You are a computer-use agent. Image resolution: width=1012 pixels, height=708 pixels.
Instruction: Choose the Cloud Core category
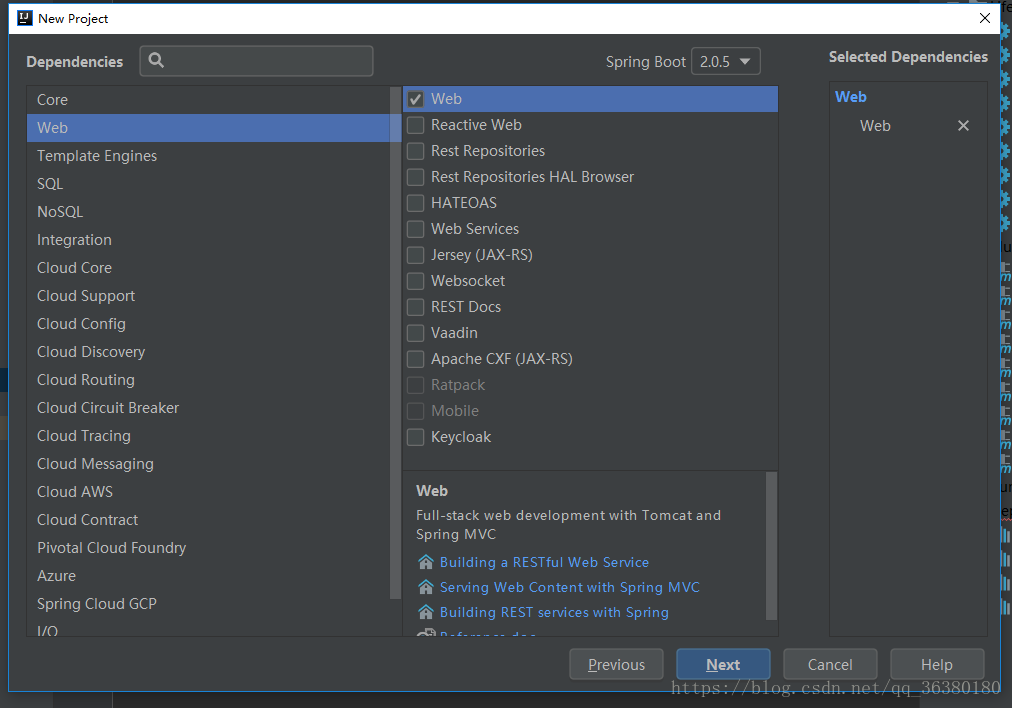[x=208, y=268]
